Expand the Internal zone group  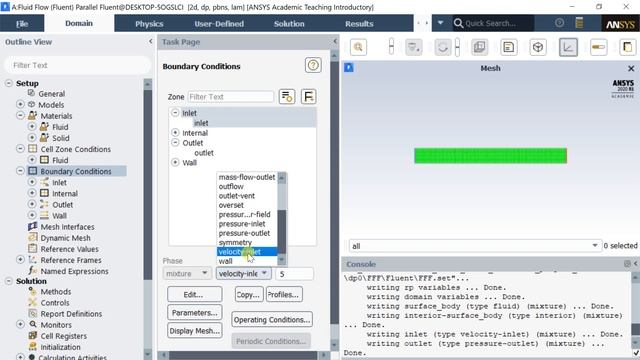[175, 133]
